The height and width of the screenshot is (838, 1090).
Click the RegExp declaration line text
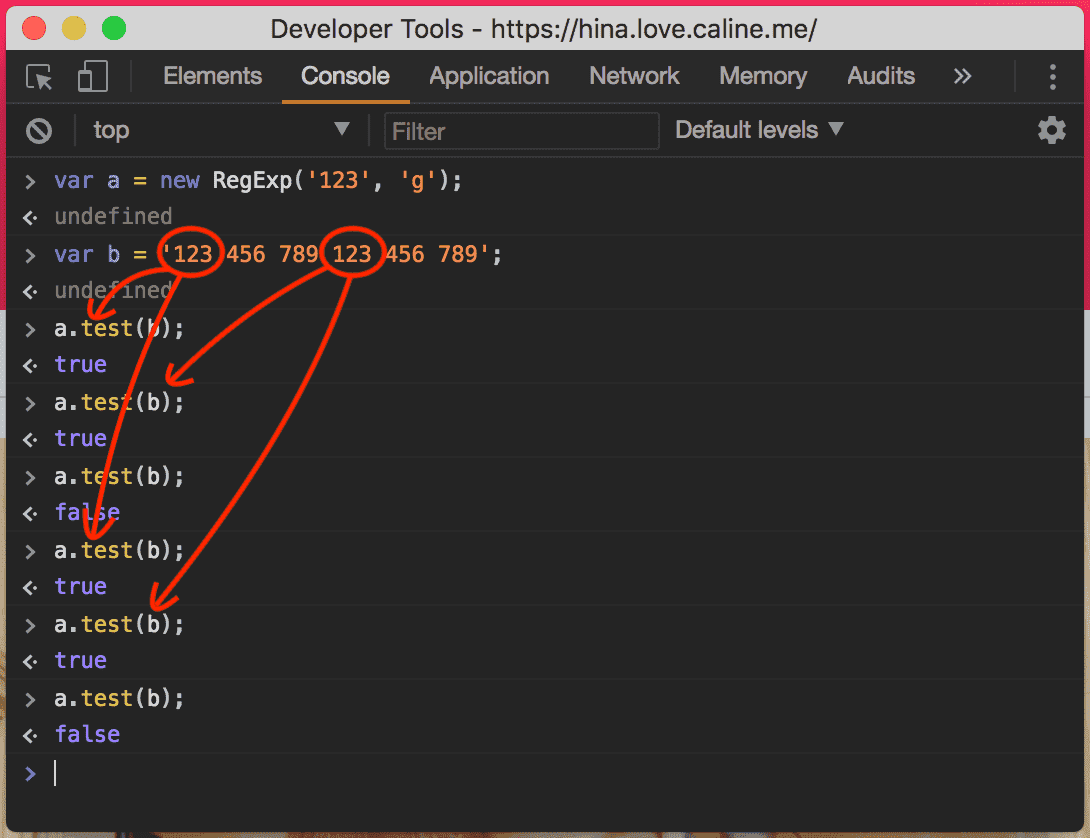258,181
